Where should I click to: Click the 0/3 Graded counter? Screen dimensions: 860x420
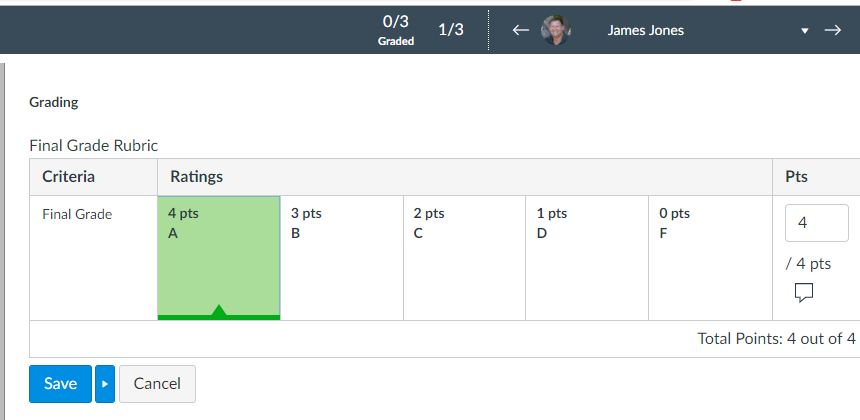[396, 30]
